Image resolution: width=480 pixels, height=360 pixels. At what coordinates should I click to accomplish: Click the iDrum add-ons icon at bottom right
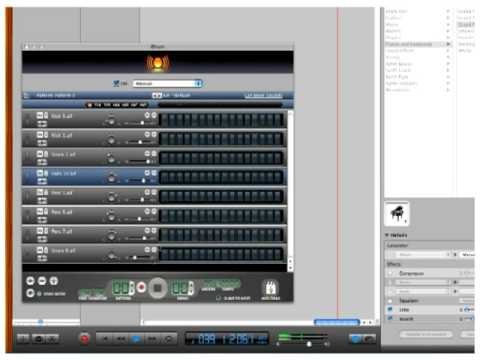coord(270,287)
